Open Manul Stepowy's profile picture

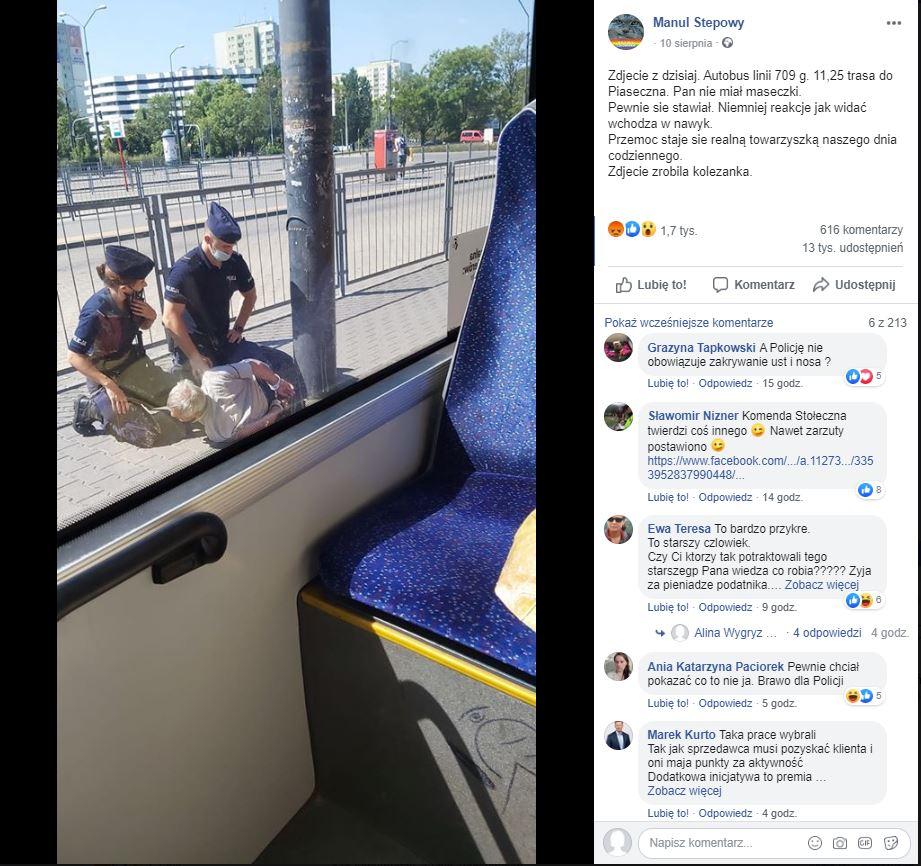click(626, 32)
